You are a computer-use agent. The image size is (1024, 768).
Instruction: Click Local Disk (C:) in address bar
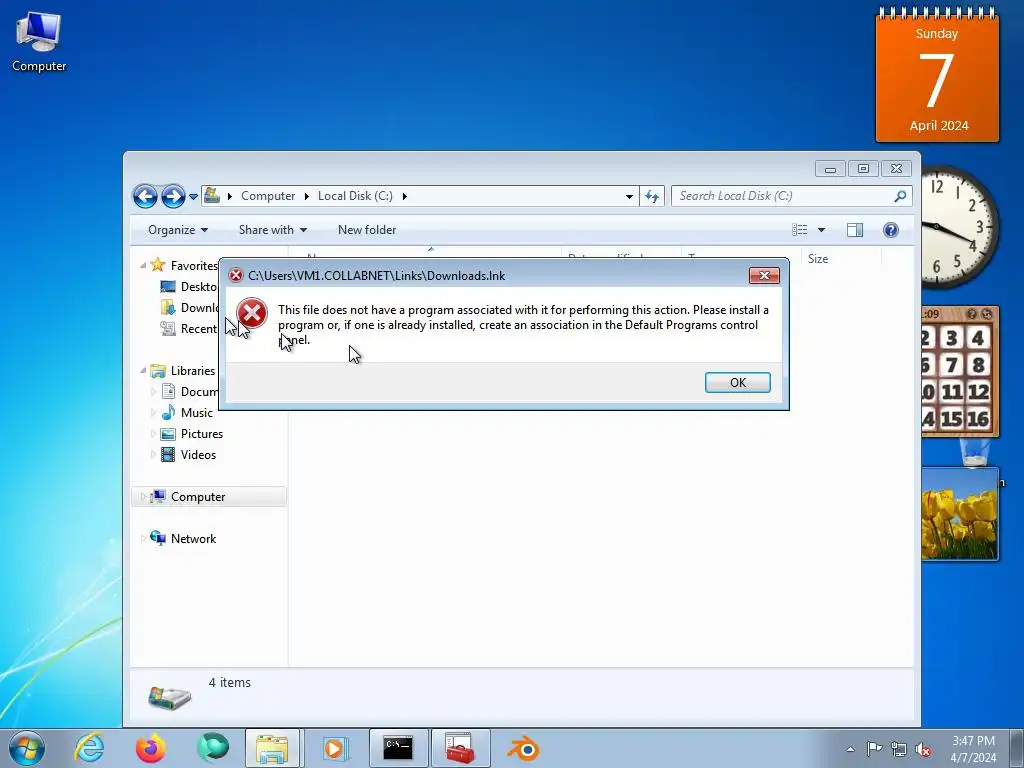[x=355, y=196]
